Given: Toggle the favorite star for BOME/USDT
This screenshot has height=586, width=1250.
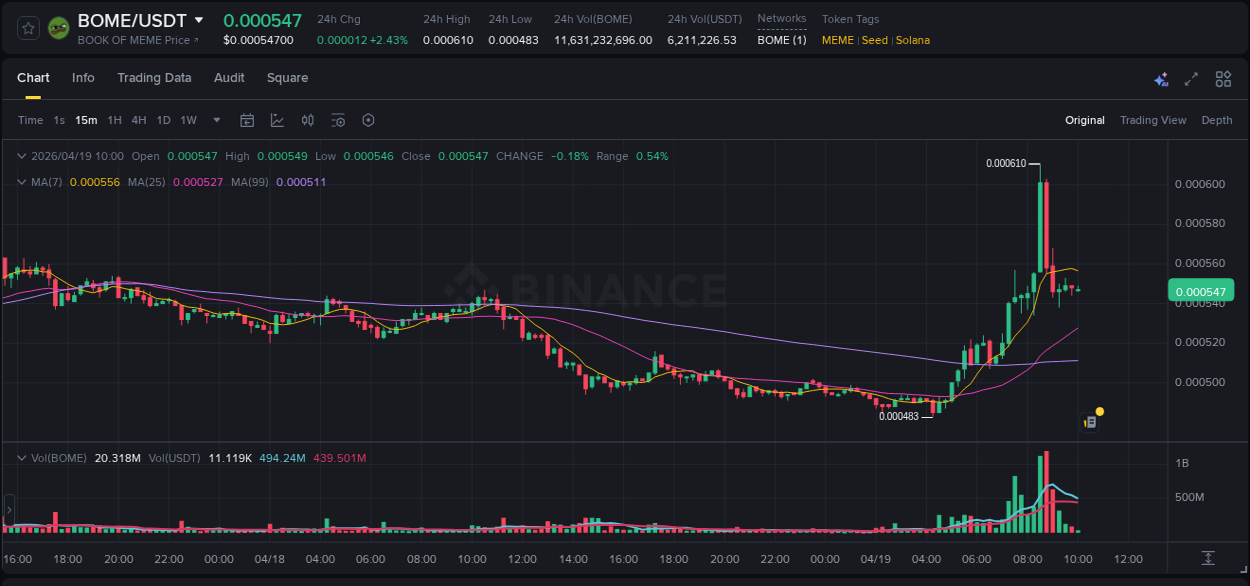Looking at the screenshot, I should click(27, 27).
